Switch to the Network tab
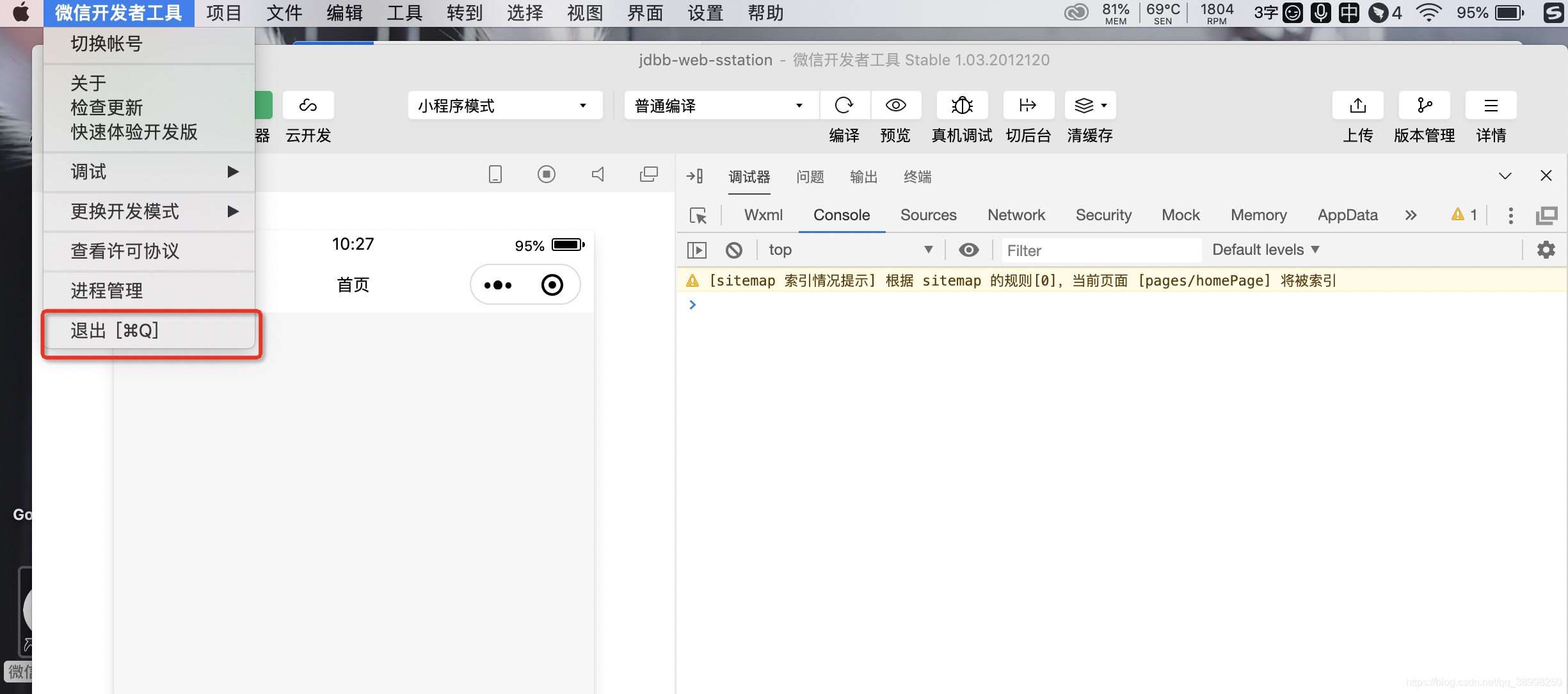Screen dimensions: 1568x694 (1016, 215)
